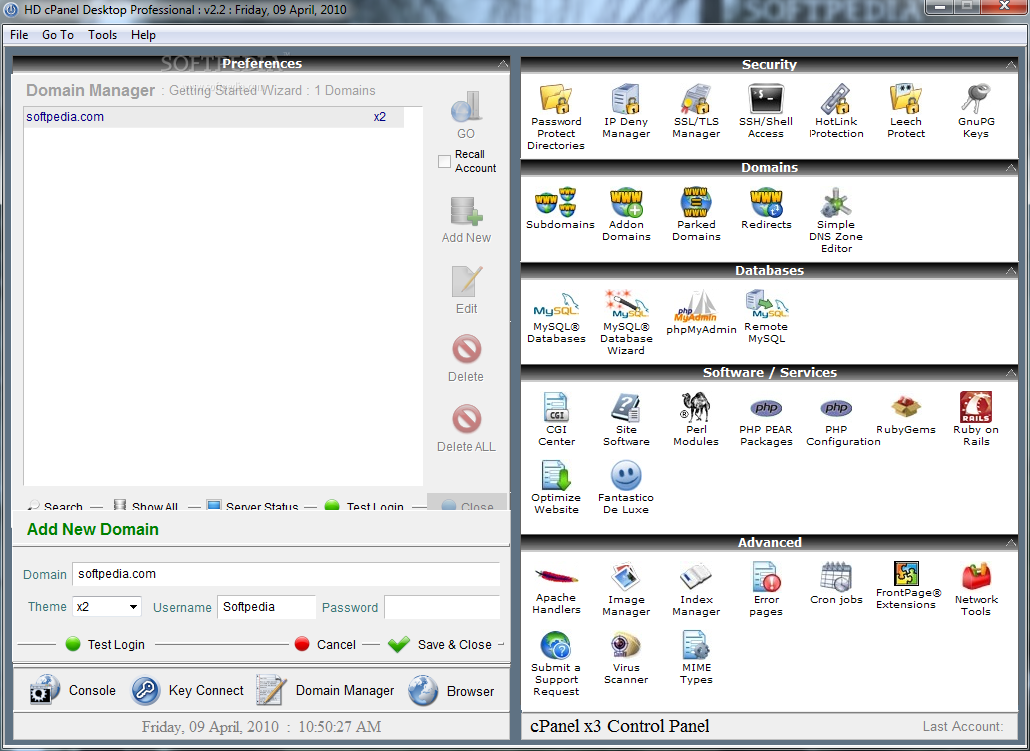Open Addon Domains
This screenshot has width=1030, height=751.
[626, 214]
